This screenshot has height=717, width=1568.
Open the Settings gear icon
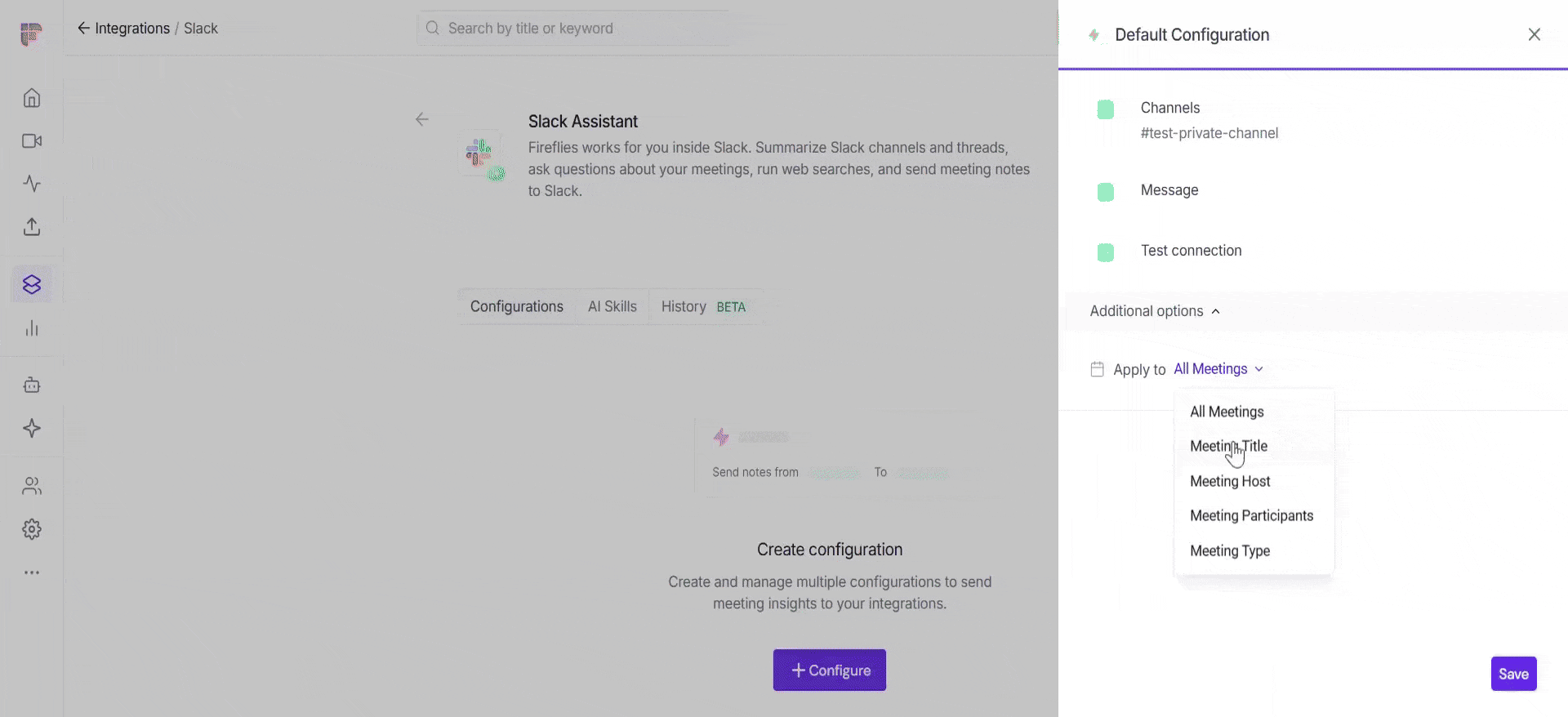point(32,529)
